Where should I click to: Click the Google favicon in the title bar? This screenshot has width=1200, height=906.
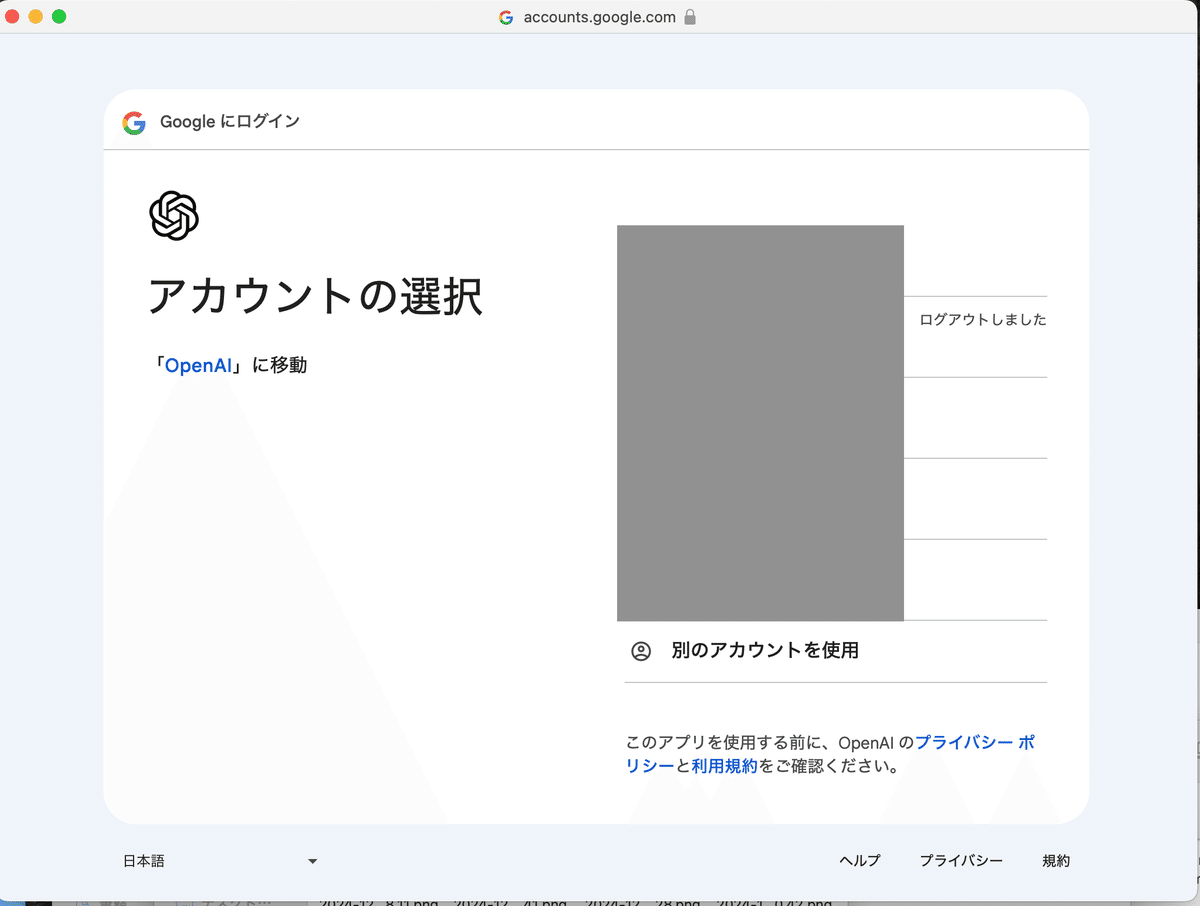click(x=506, y=17)
